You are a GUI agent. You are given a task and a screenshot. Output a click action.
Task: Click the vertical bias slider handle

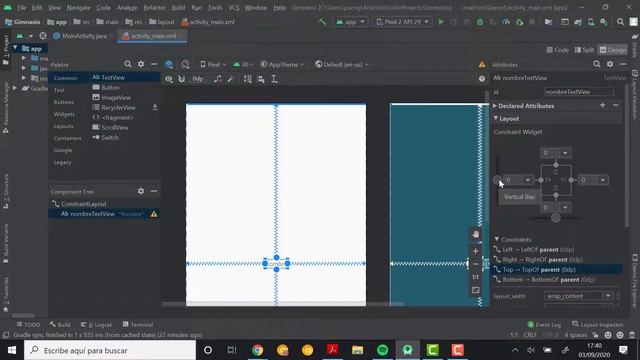pos(498,180)
